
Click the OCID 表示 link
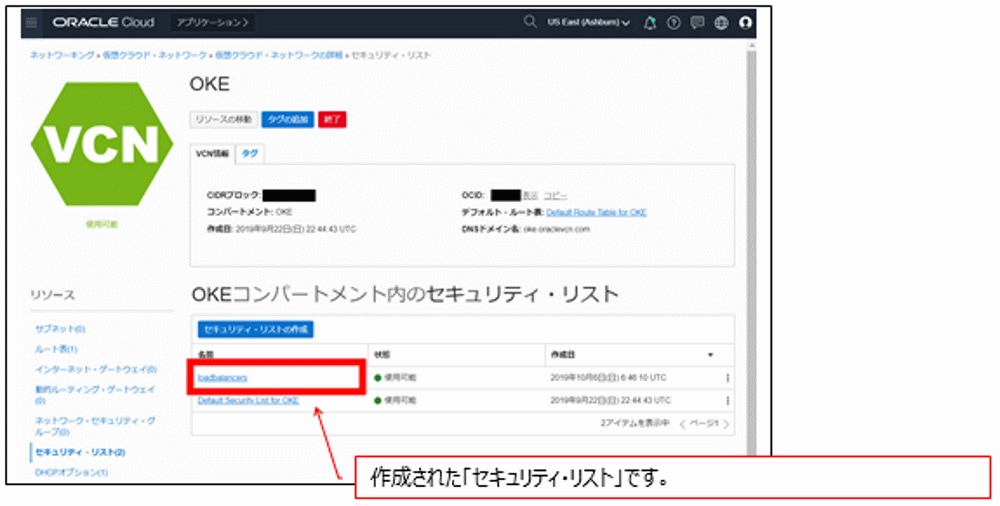point(531,195)
